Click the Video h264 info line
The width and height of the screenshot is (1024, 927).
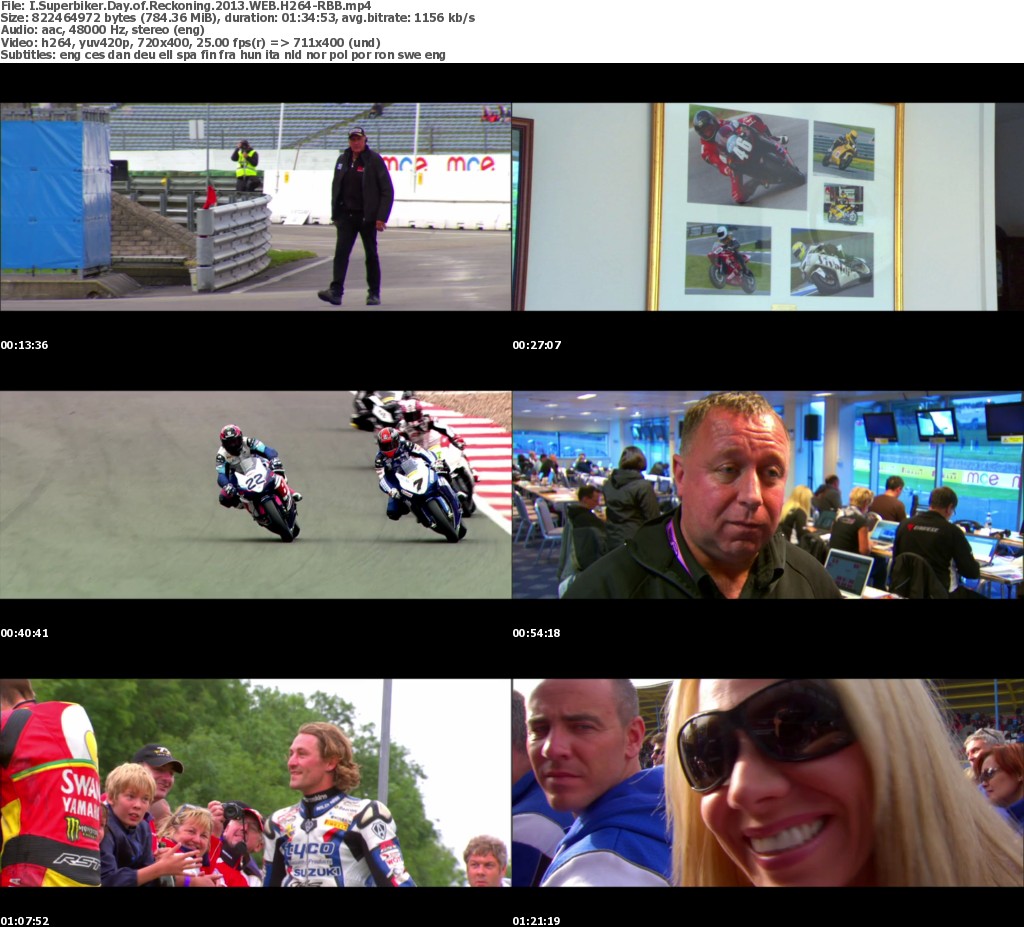(191, 42)
